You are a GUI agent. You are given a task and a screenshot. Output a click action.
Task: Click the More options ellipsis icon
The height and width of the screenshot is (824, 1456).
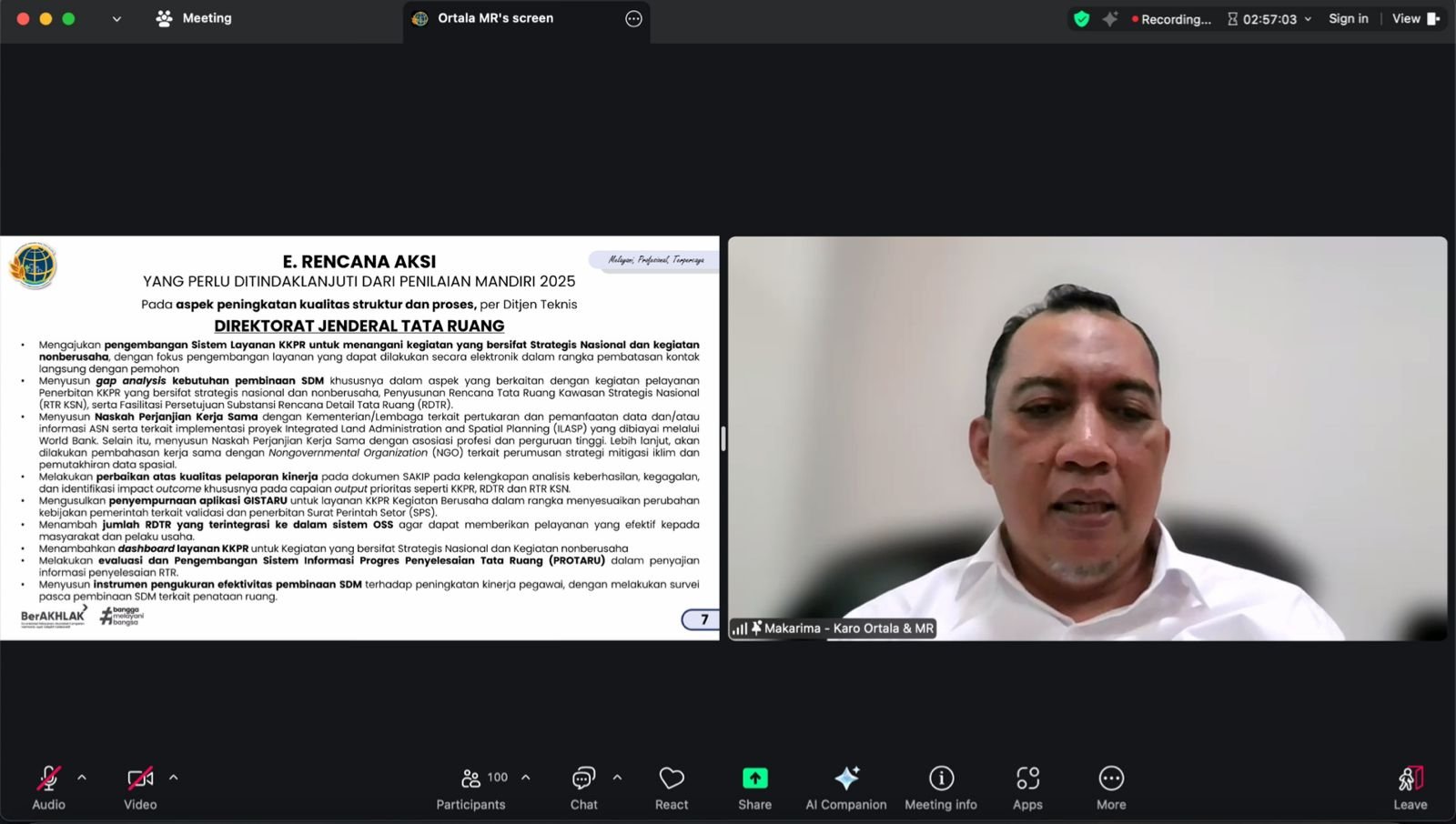[x=1110, y=779]
